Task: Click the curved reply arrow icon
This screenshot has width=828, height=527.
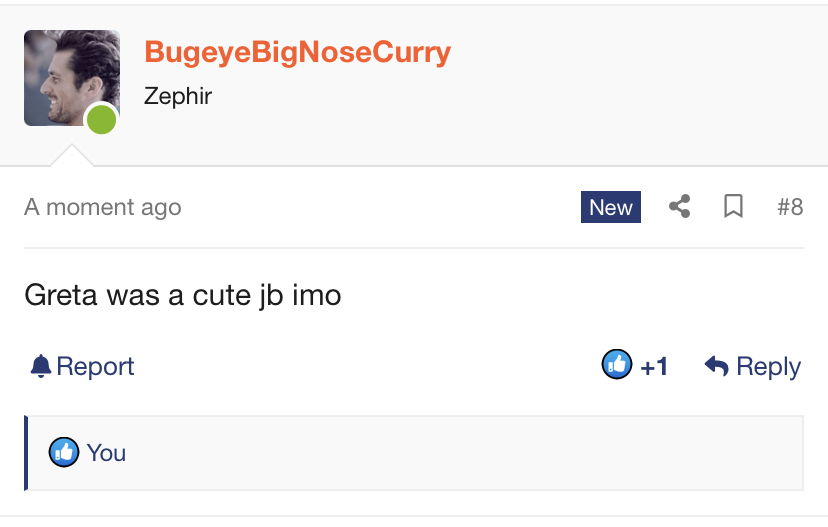Action: (x=717, y=366)
